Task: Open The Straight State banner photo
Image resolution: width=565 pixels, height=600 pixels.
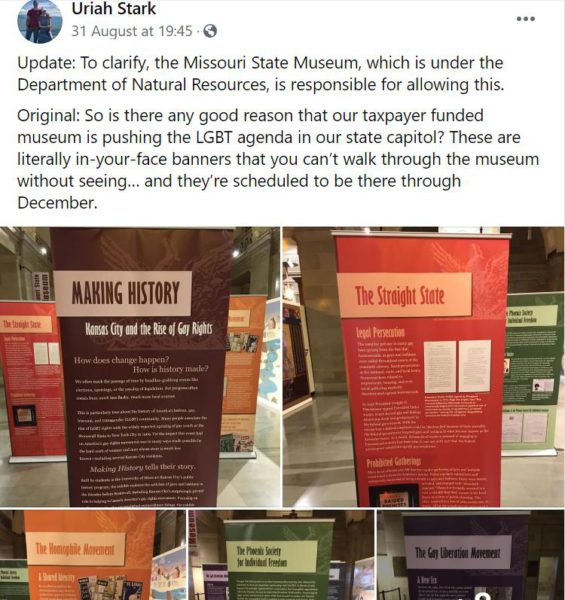Action: pos(424,367)
